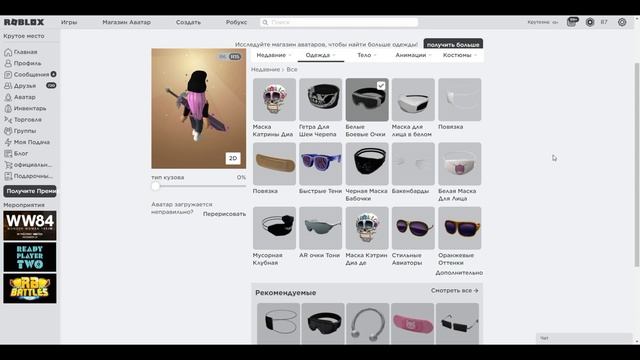Expand the Костюмы dropdown tab
The image size is (640, 360).
click(460, 55)
